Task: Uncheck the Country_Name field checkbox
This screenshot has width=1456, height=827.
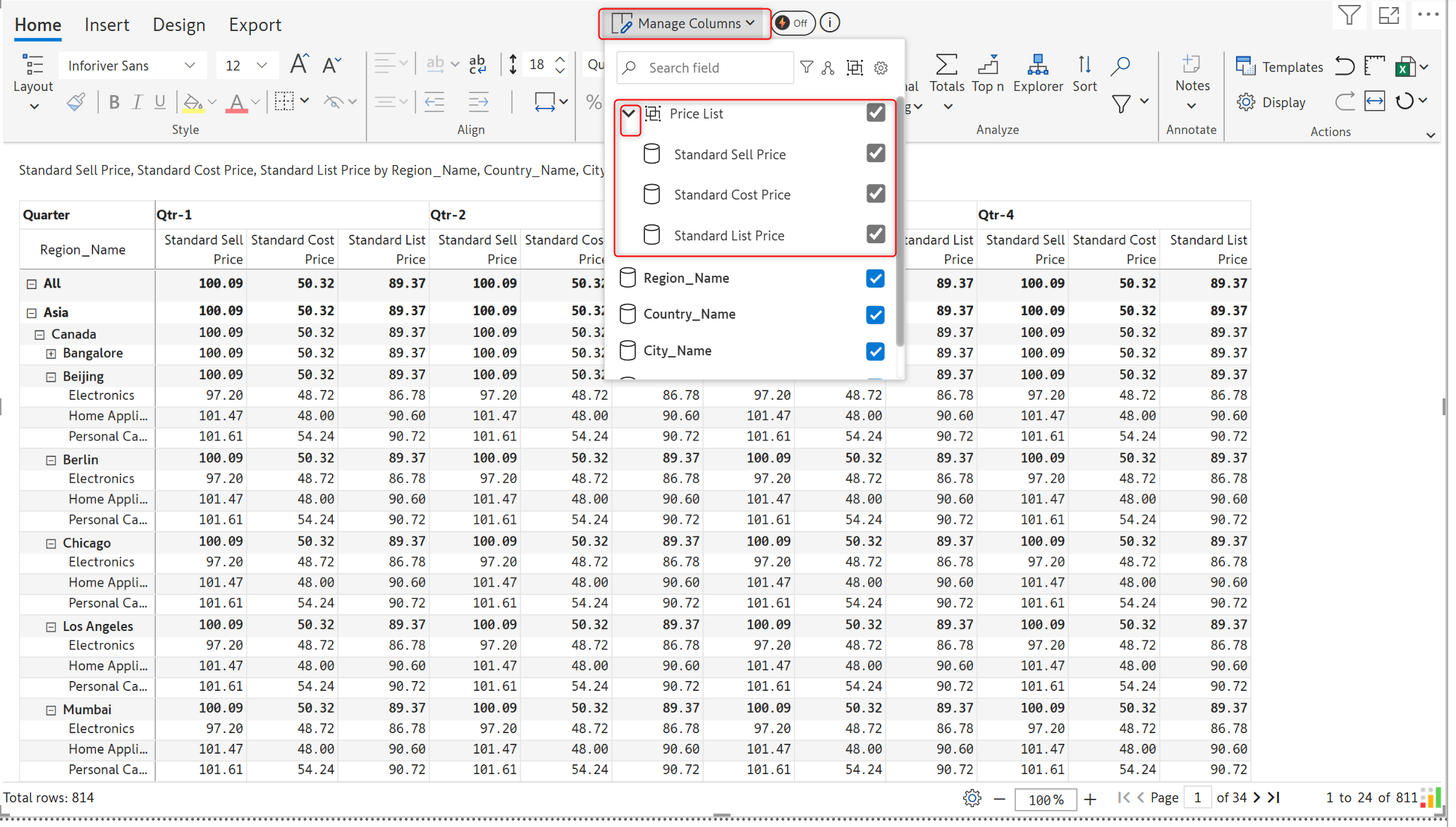Action: 875,314
